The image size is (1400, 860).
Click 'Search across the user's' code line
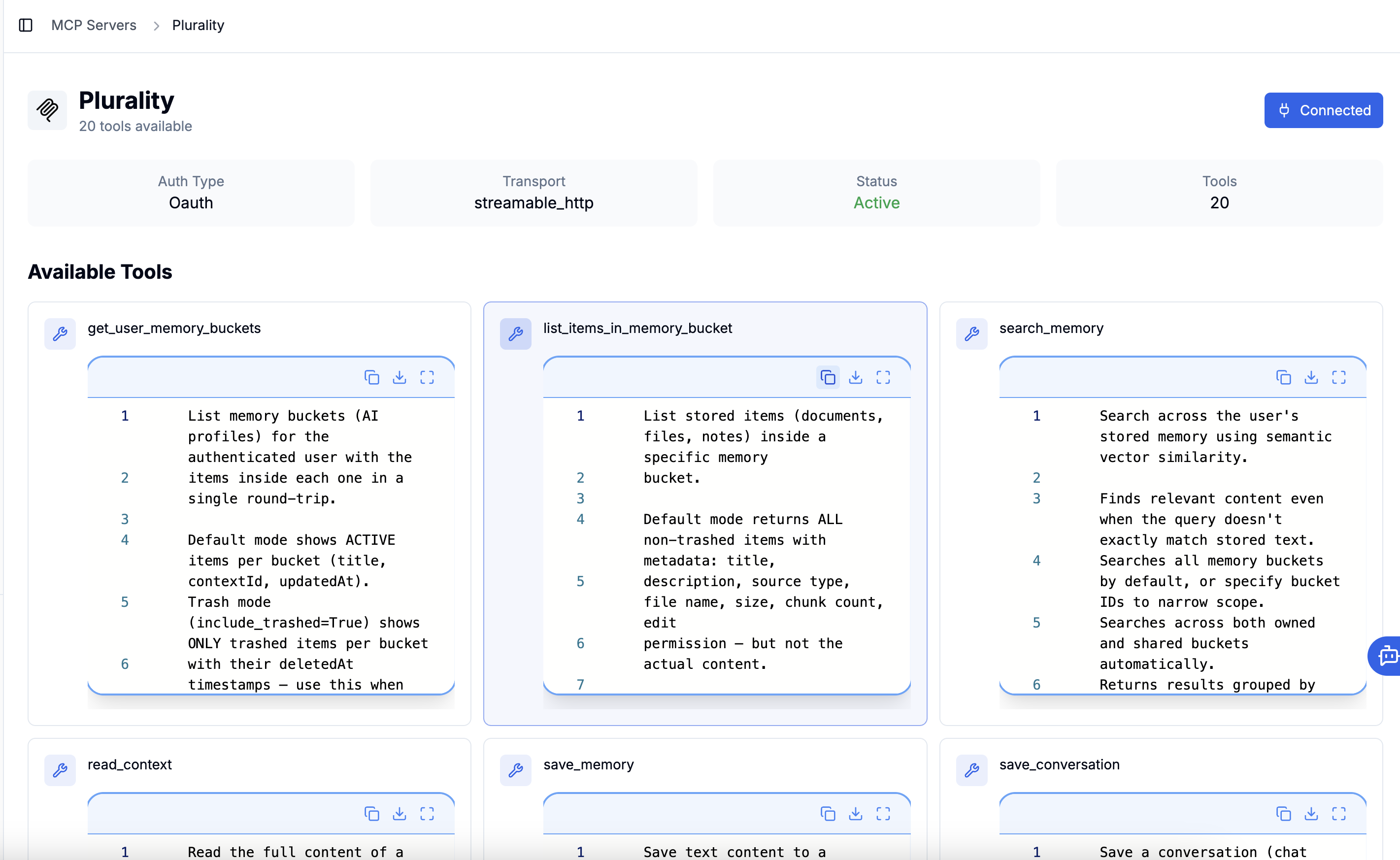(x=1199, y=416)
